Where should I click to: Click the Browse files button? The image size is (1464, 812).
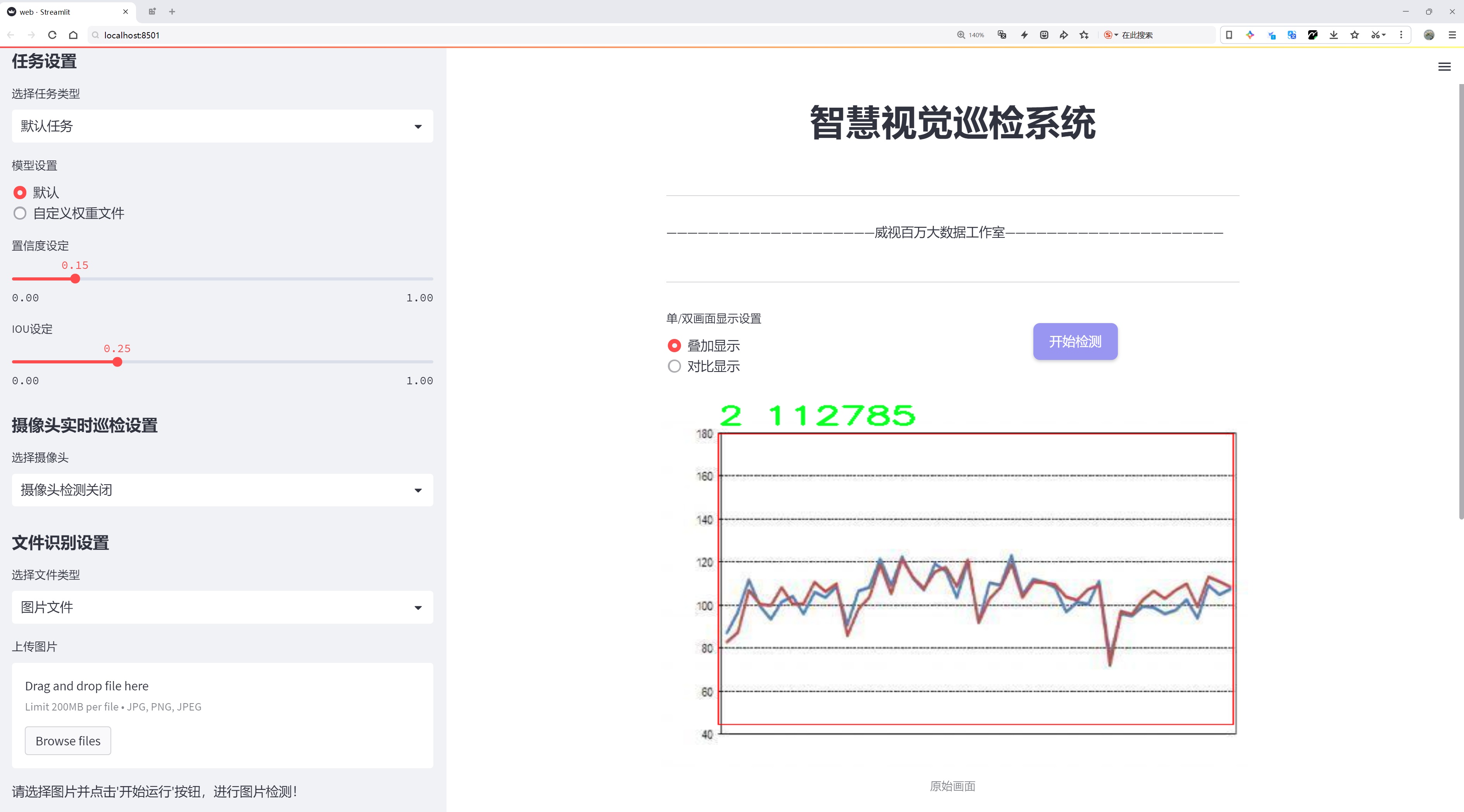pos(67,740)
